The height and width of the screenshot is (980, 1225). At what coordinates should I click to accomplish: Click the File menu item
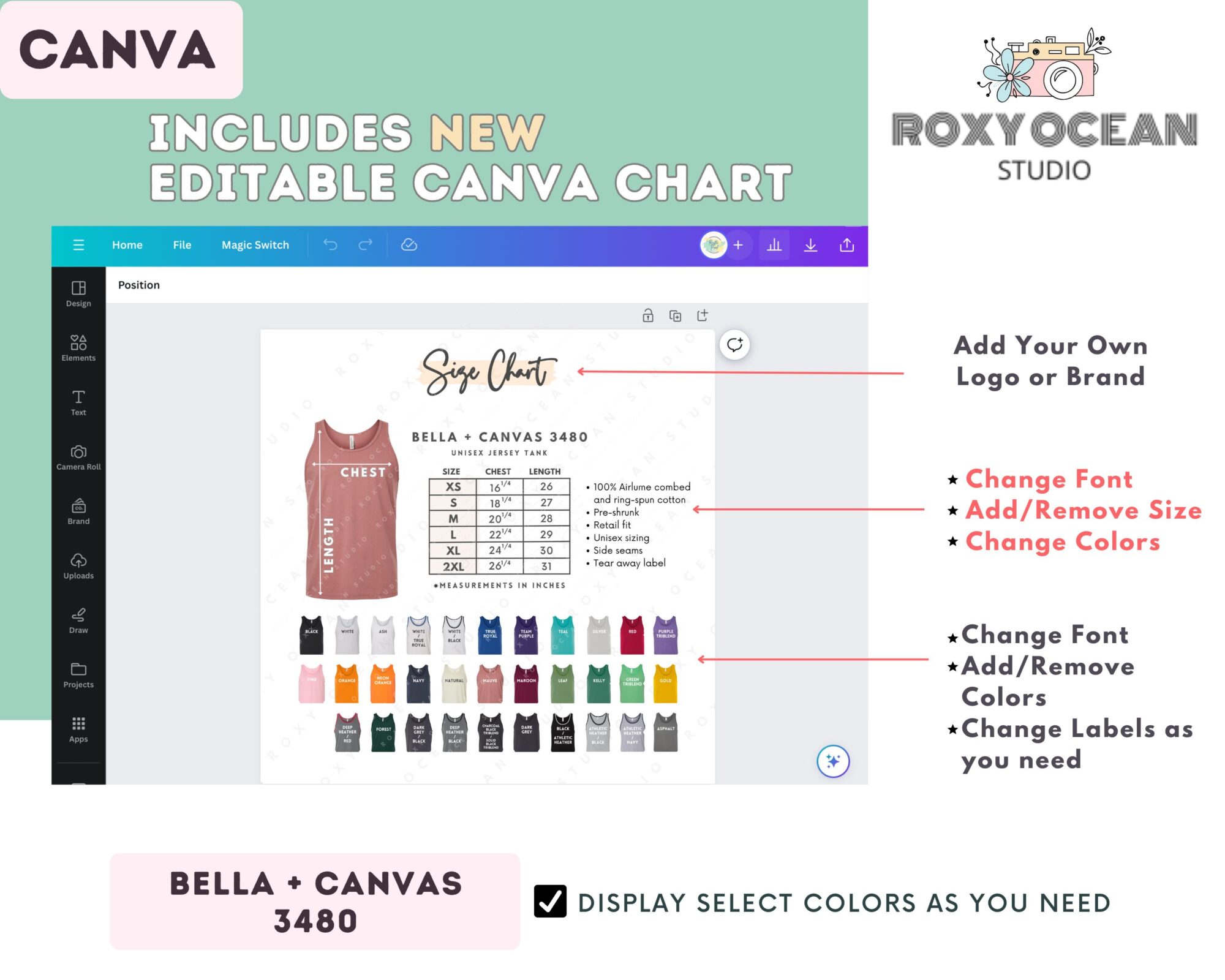click(x=180, y=244)
